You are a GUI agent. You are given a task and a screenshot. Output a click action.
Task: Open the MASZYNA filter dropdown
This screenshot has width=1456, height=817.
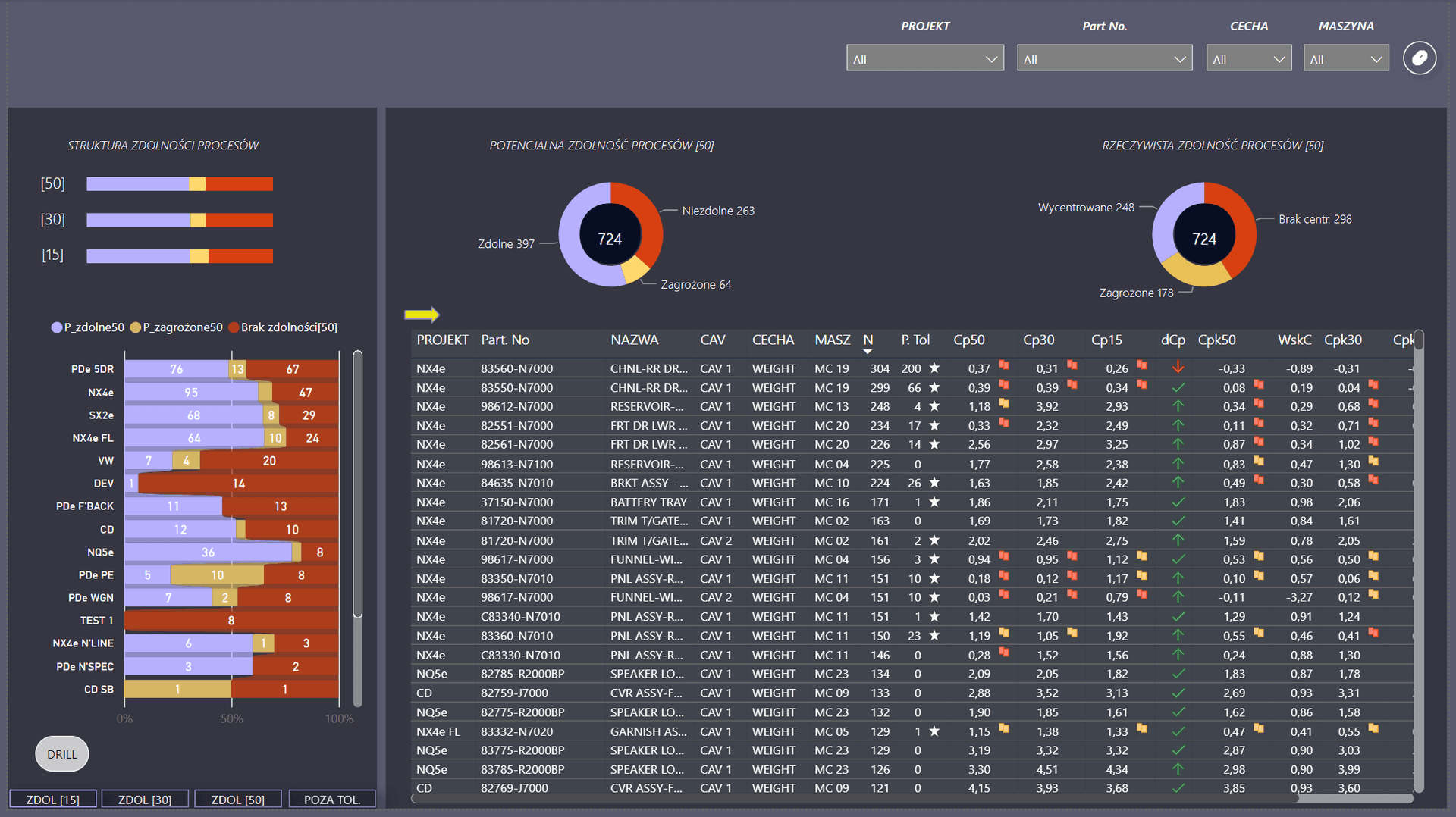click(x=1345, y=59)
